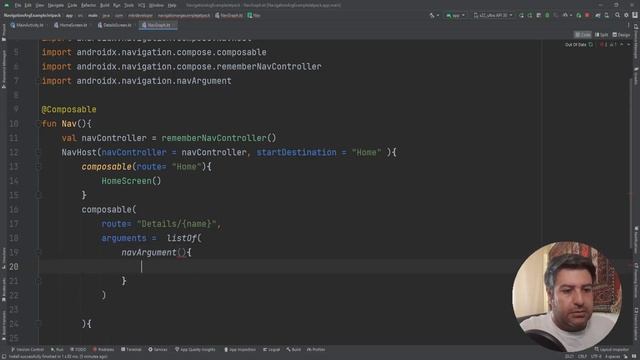Collapse the fold marker at line 12

tap(38, 152)
